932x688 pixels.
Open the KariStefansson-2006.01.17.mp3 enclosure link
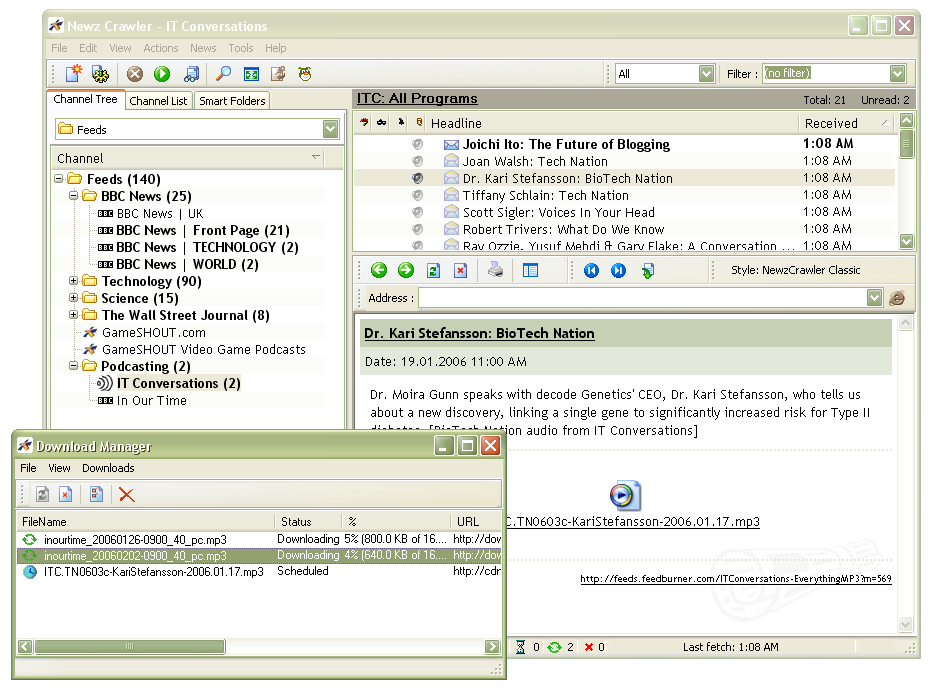(x=632, y=522)
